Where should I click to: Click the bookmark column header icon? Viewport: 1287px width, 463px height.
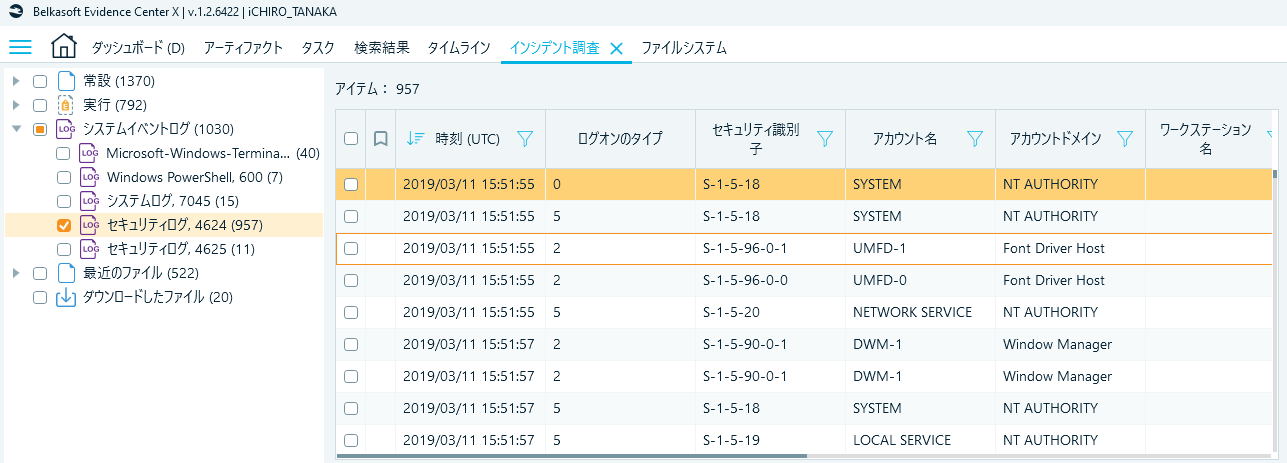pos(380,139)
